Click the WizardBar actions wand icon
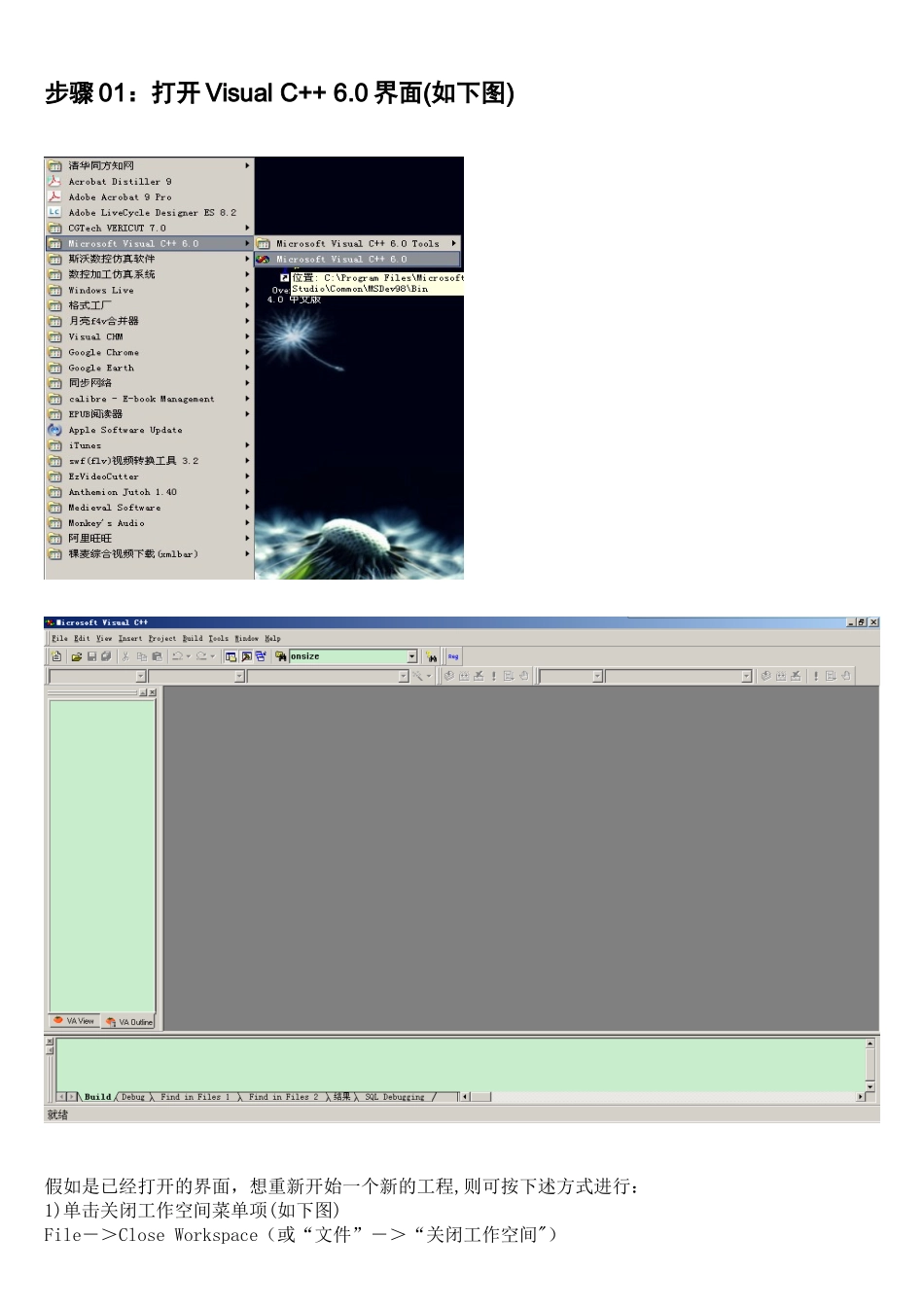The width and height of the screenshot is (924, 1307). pos(418,675)
